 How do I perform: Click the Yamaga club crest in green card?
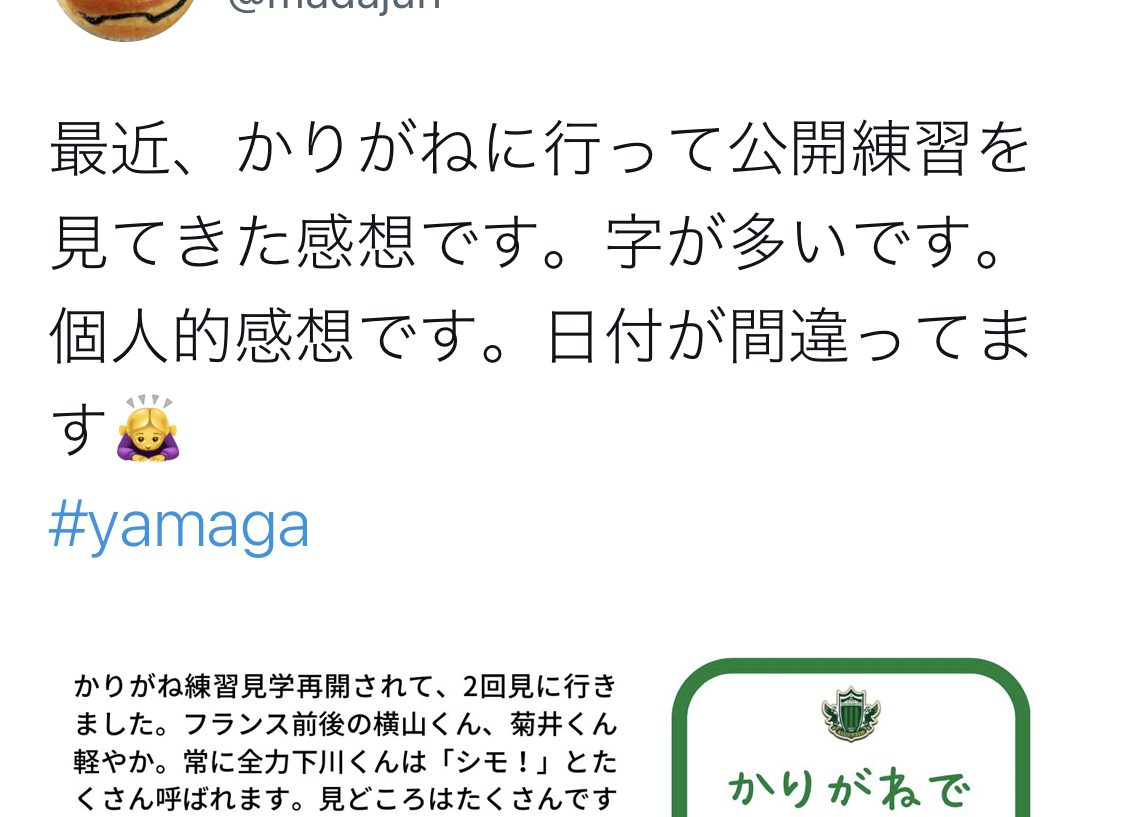pyautogui.click(x=850, y=714)
